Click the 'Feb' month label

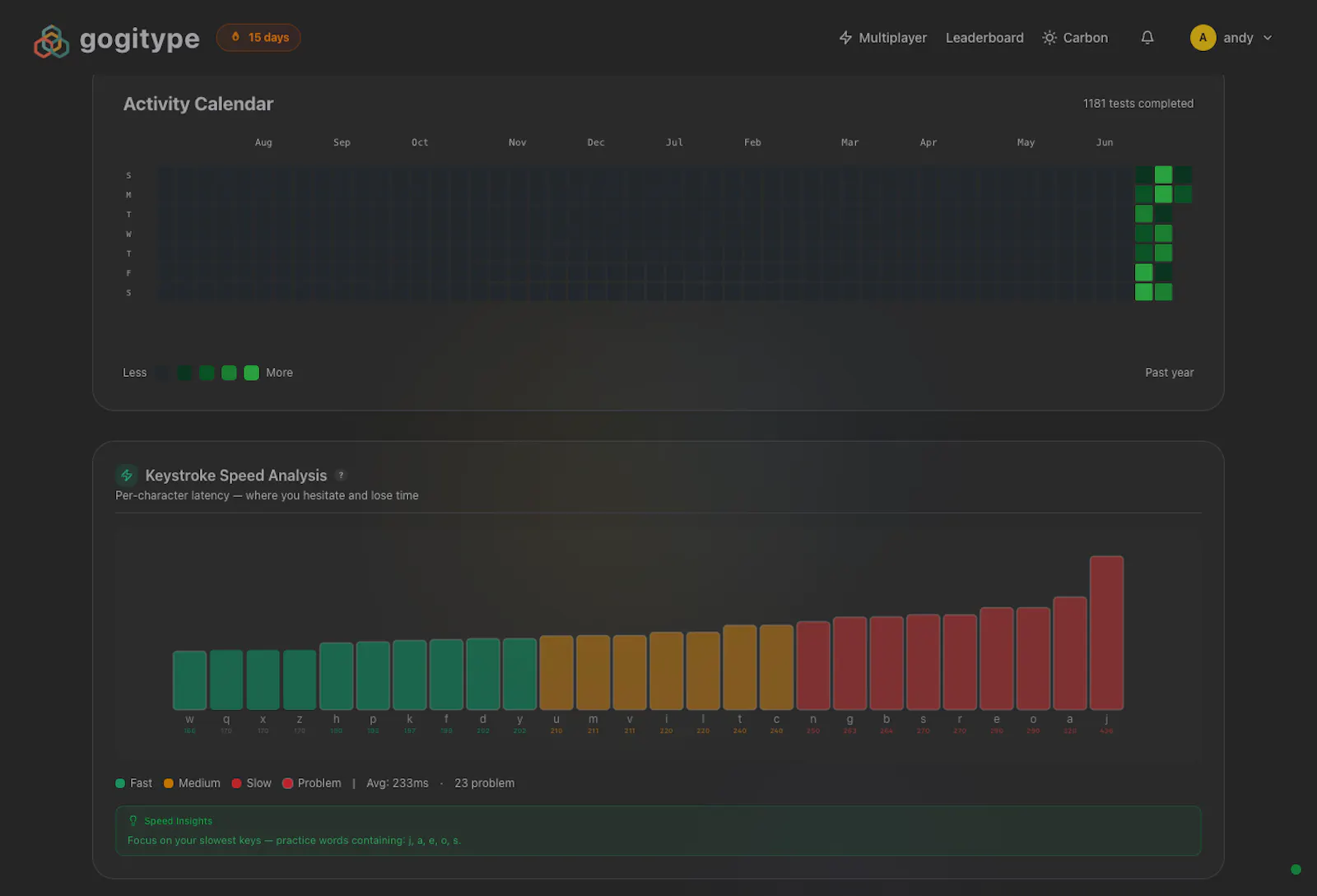coord(752,142)
